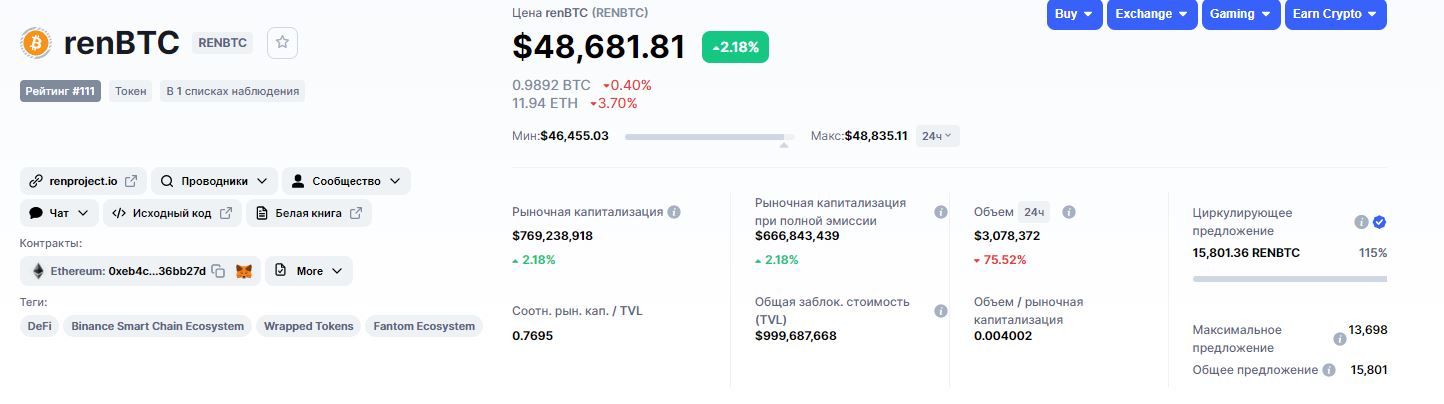The image size is (1444, 404).
Task: Click info icon beside Максимальное предложение
Action: click(1340, 339)
